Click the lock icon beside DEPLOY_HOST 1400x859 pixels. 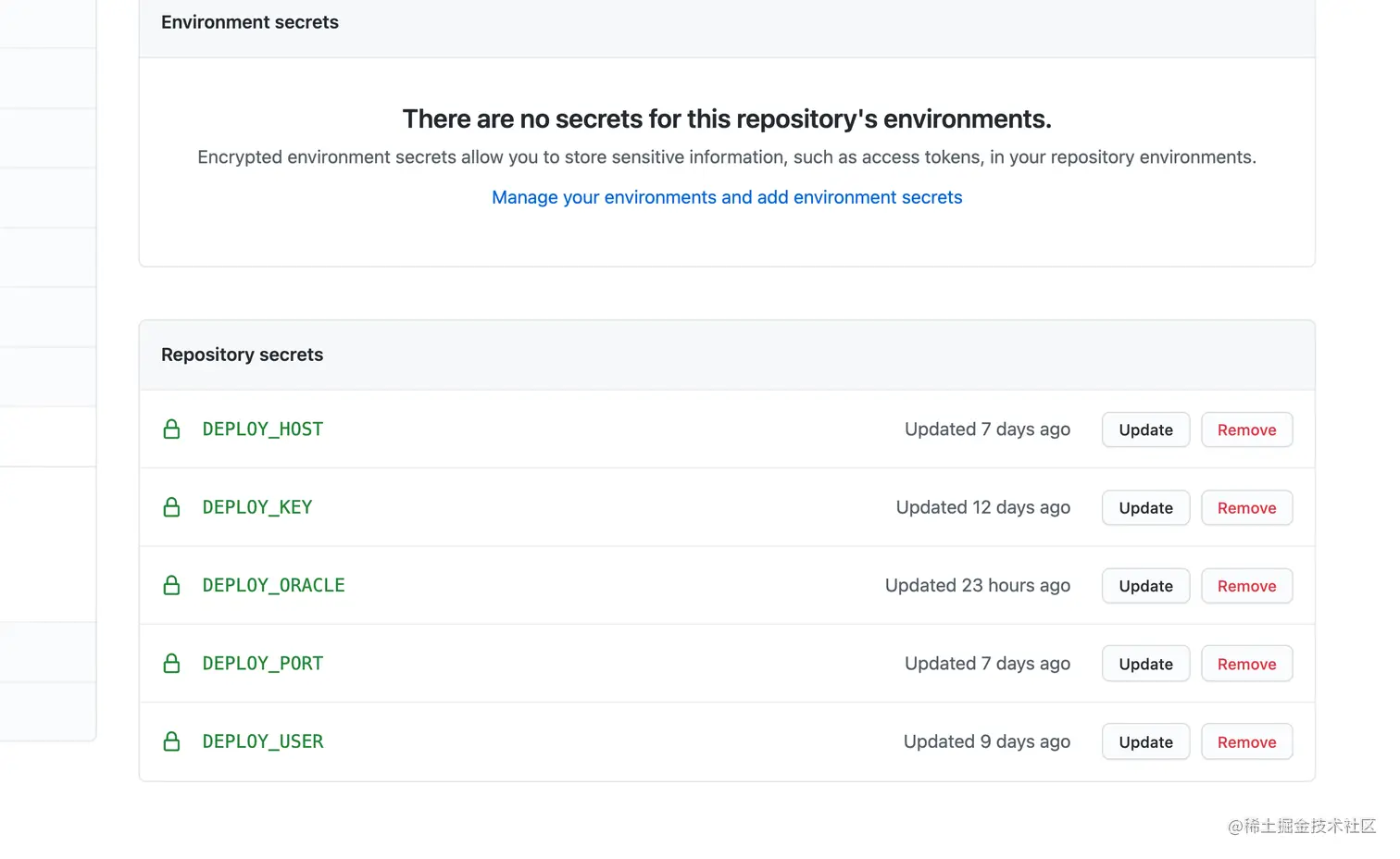(x=171, y=429)
